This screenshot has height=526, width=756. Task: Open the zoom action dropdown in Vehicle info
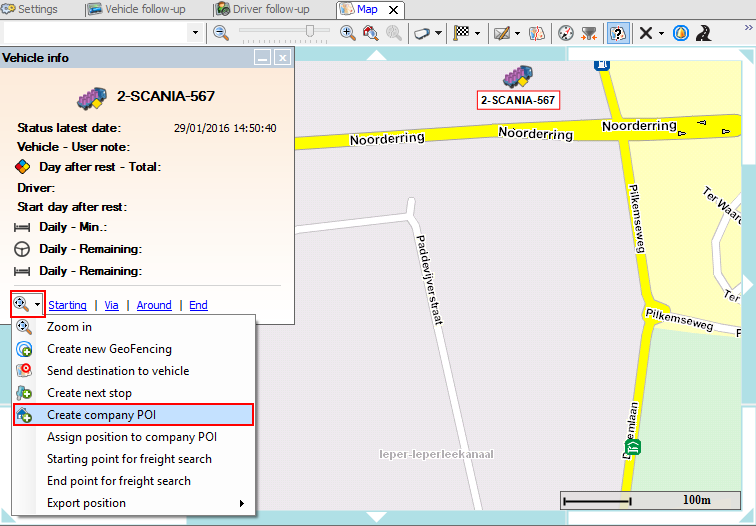pyautogui.click(x=37, y=305)
